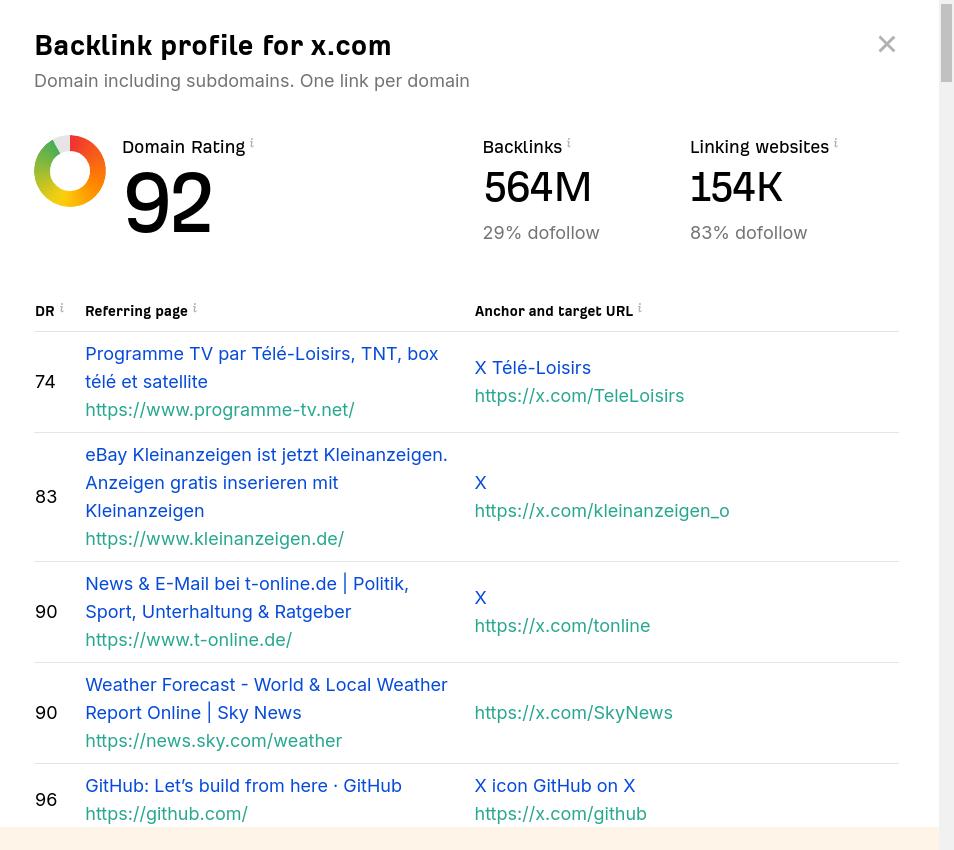Click DR value 96 in GitHub row
The width and height of the screenshot is (954, 850).
click(x=46, y=799)
